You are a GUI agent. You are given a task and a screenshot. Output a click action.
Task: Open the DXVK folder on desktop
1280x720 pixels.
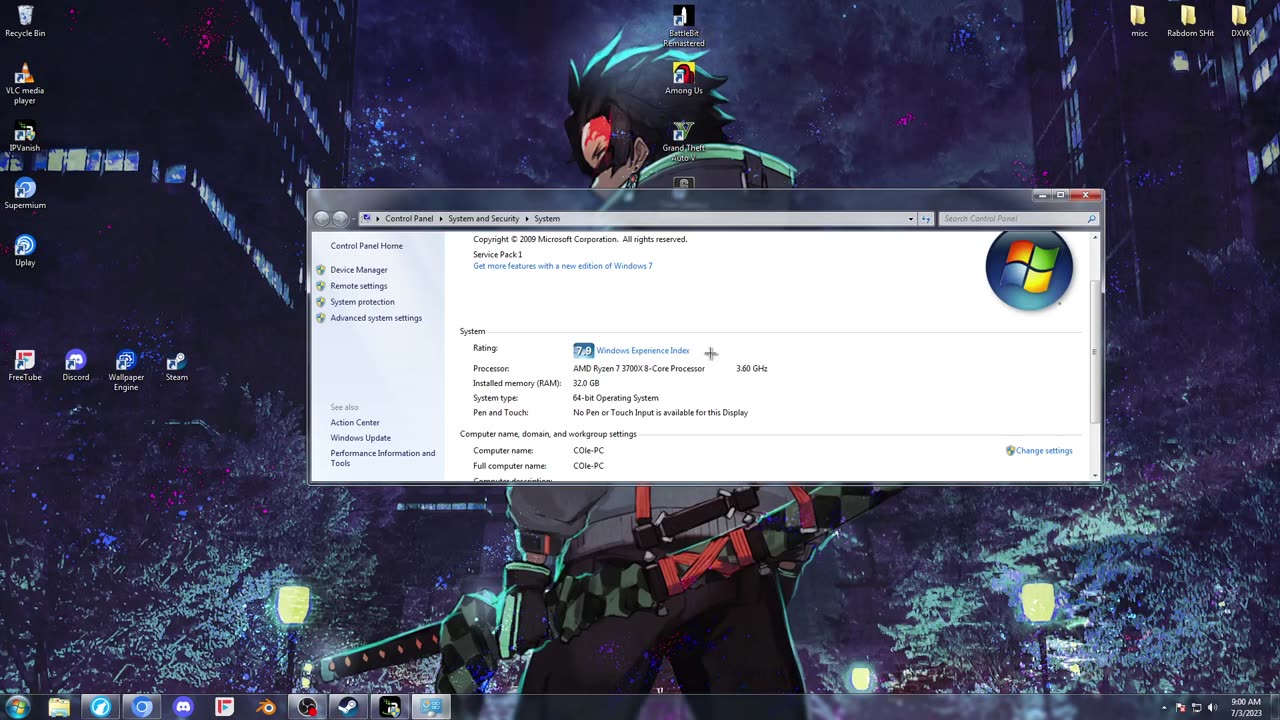[1240, 21]
